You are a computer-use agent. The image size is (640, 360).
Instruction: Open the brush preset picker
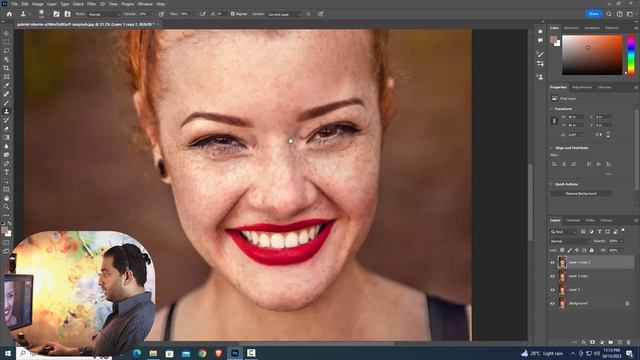tap(42, 14)
